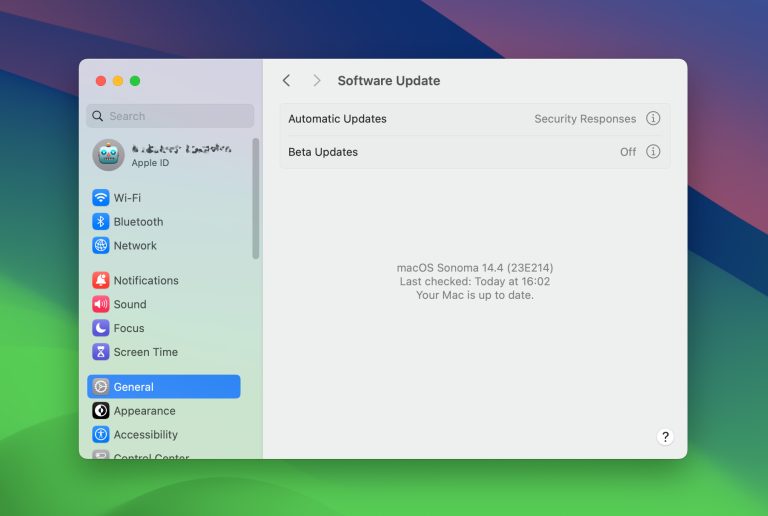Click the Appearance icon
This screenshot has height=516, width=768.
coord(101,411)
